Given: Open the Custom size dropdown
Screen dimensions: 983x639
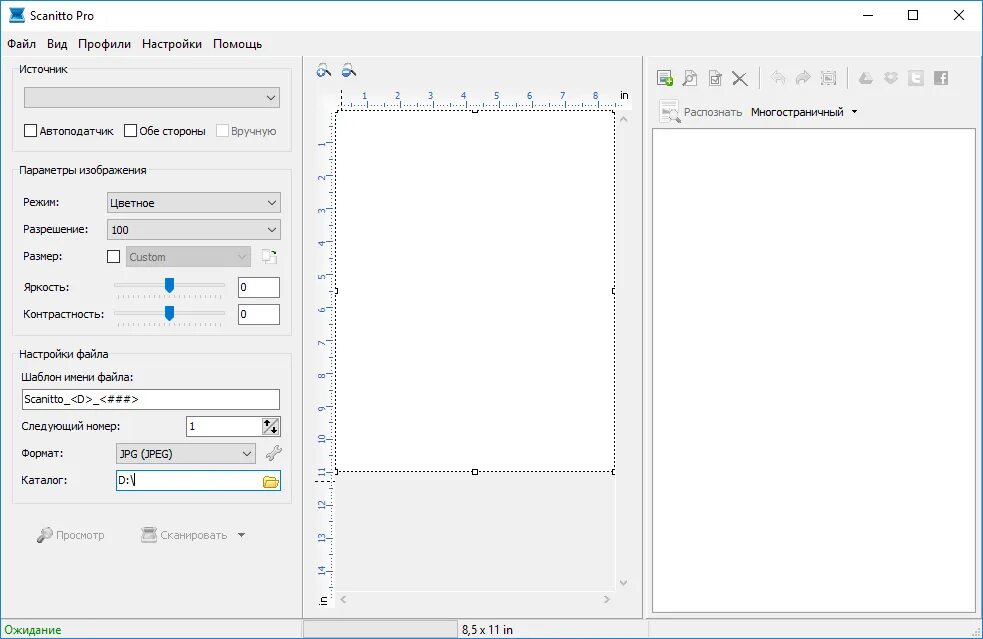Looking at the screenshot, I should click(188, 256).
